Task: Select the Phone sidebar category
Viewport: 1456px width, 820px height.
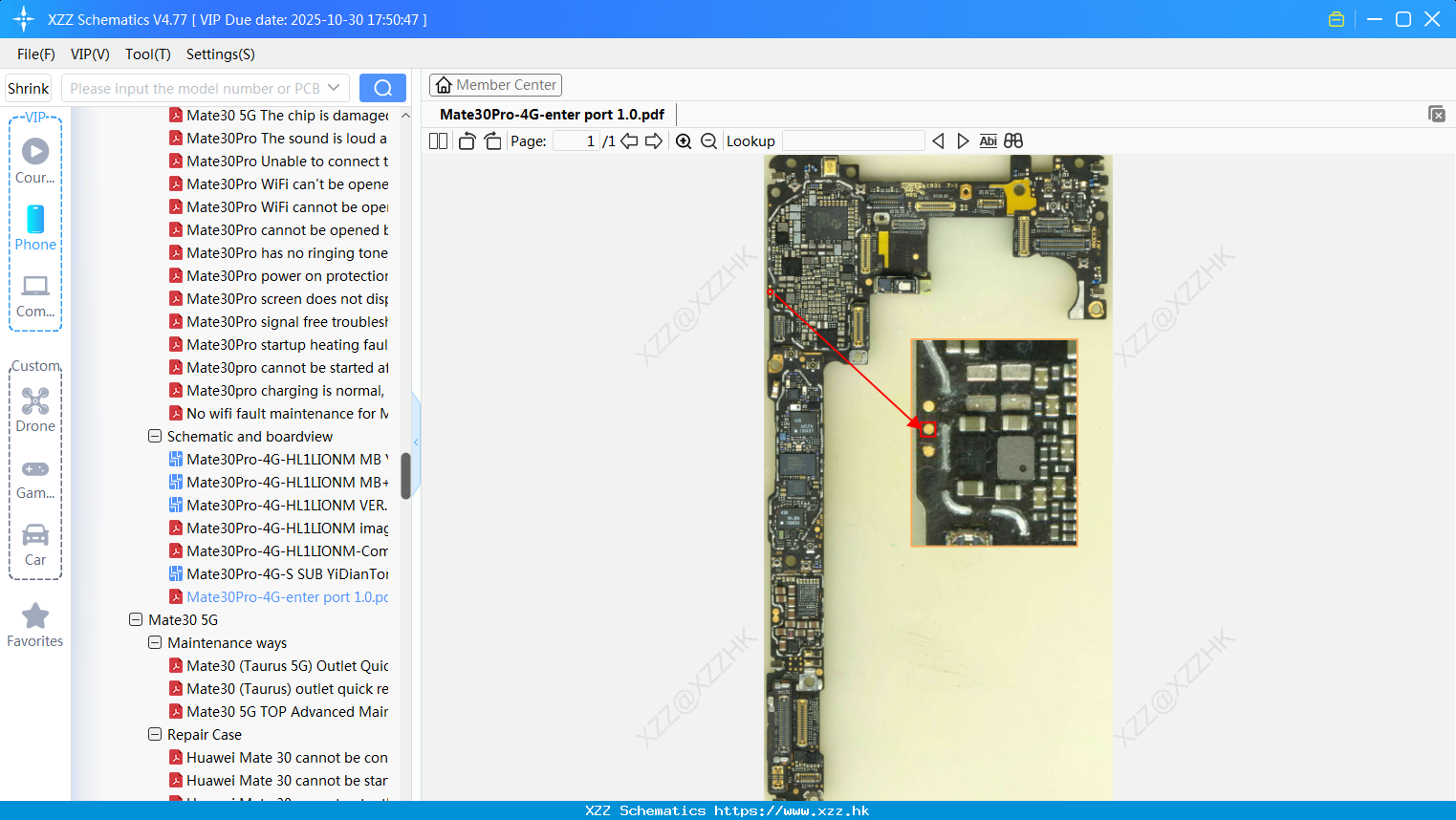Action: (35, 227)
